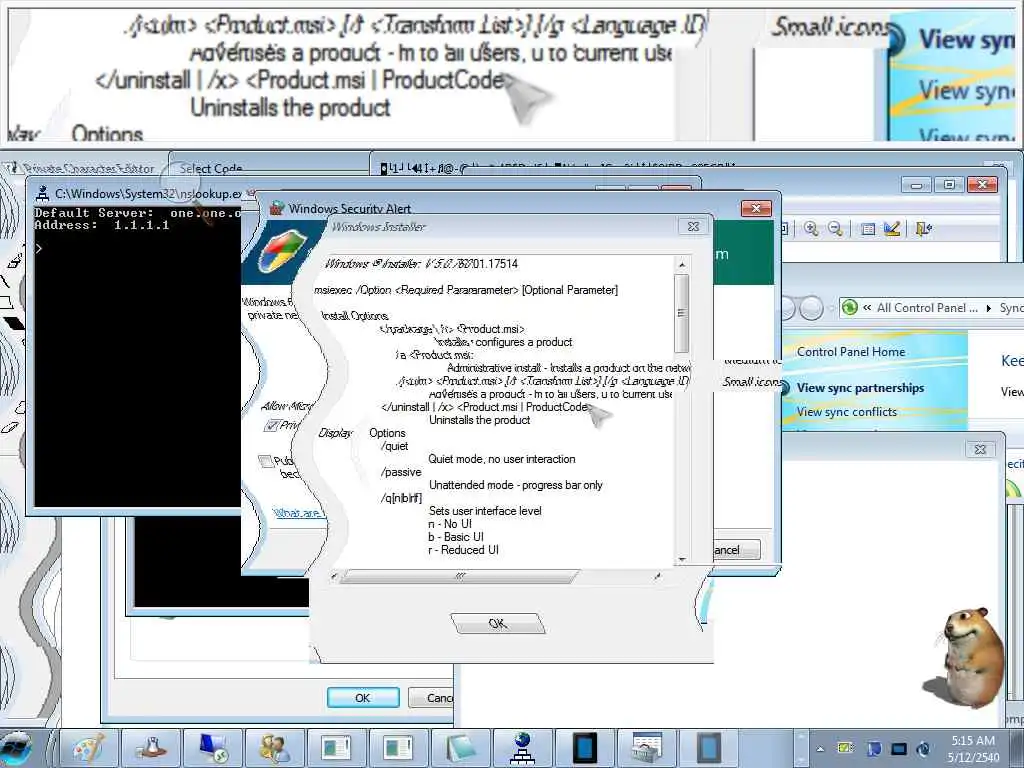Click the nslookup window title icon
This screenshot has width=1024, height=768.
[x=43, y=193]
